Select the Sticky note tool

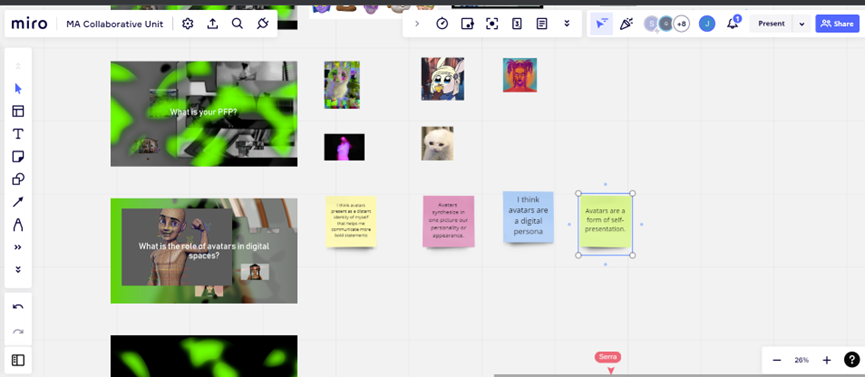[x=18, y=157]
